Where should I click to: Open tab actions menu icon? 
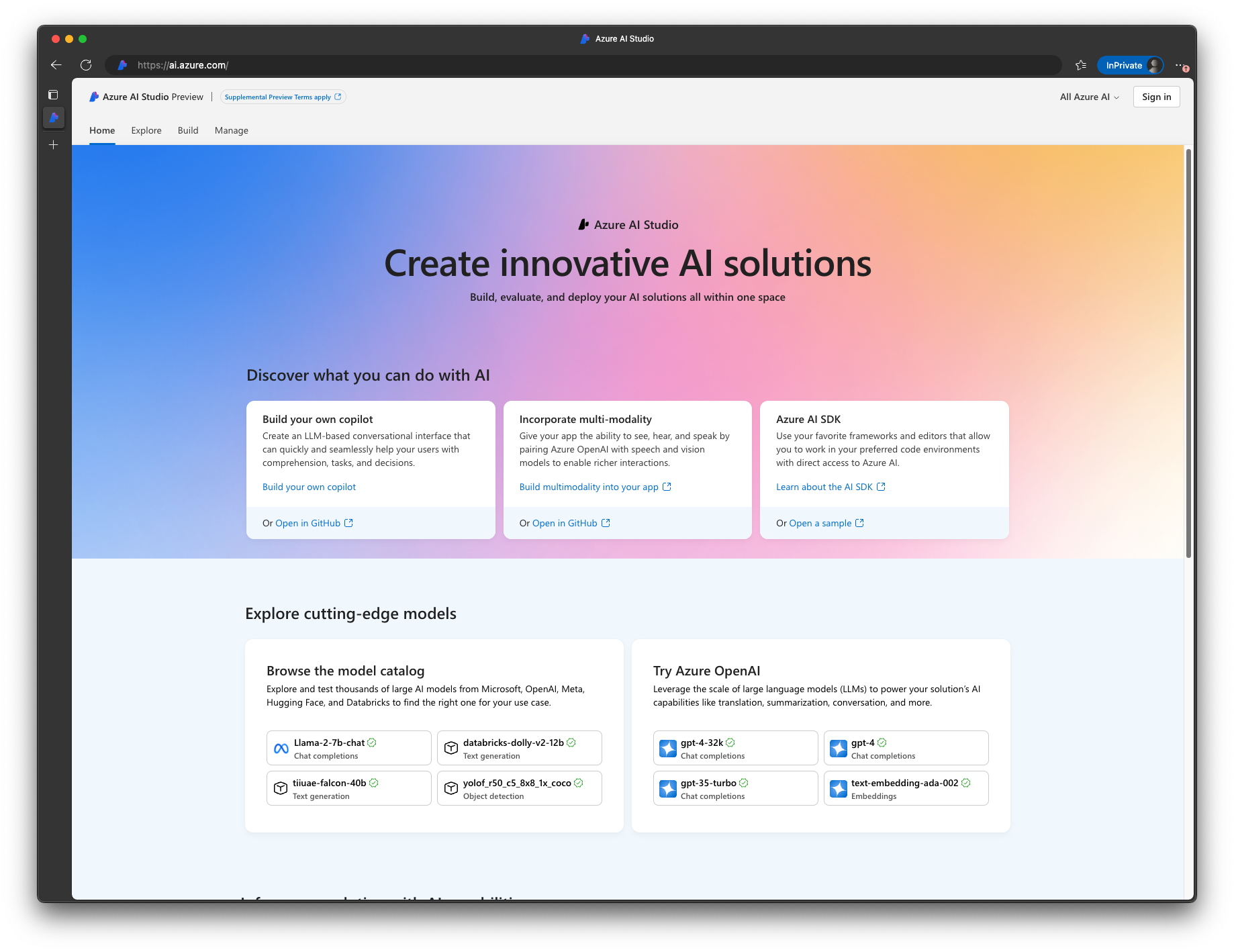pos(54,95)
